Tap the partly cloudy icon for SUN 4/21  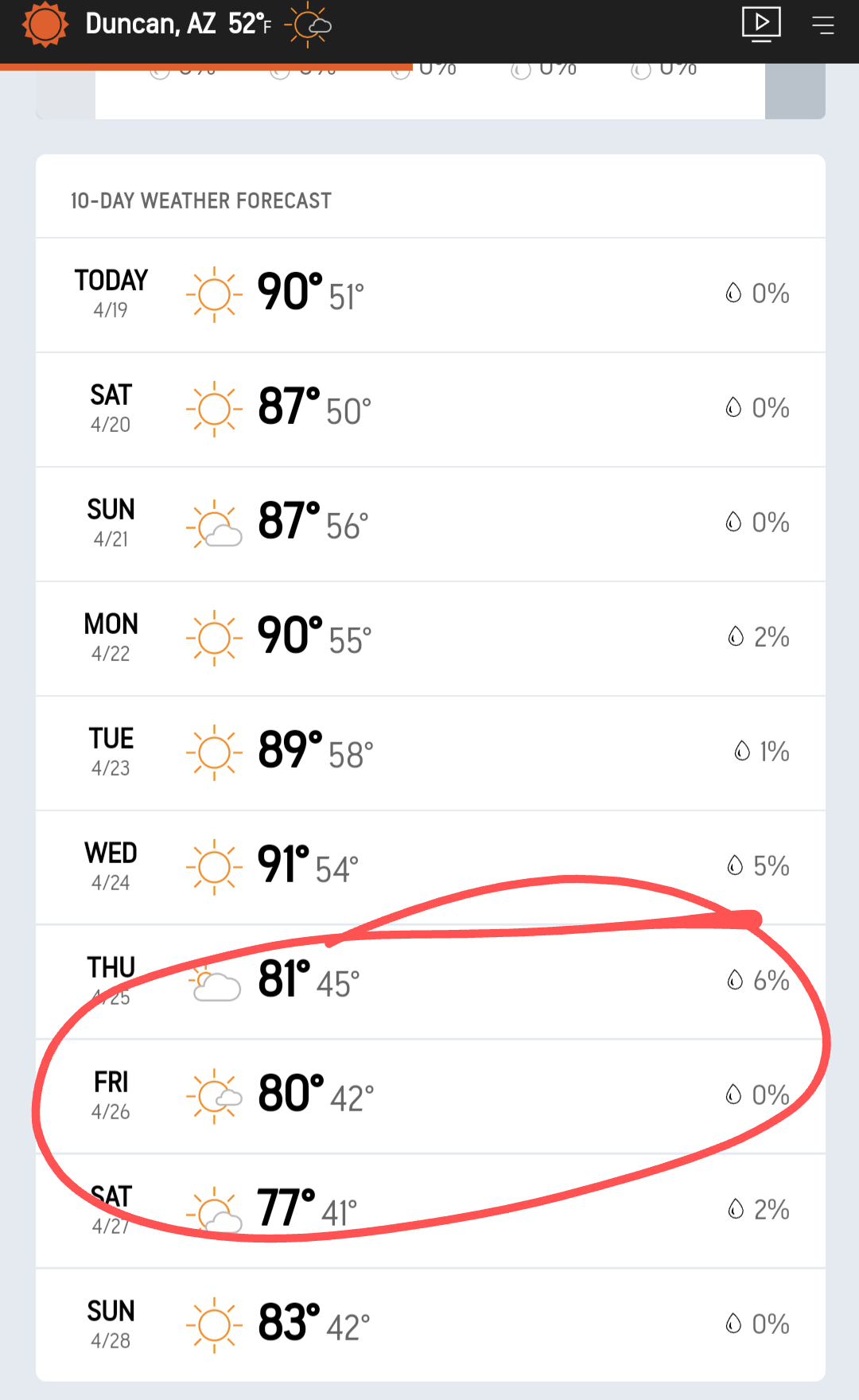(214, 523)
